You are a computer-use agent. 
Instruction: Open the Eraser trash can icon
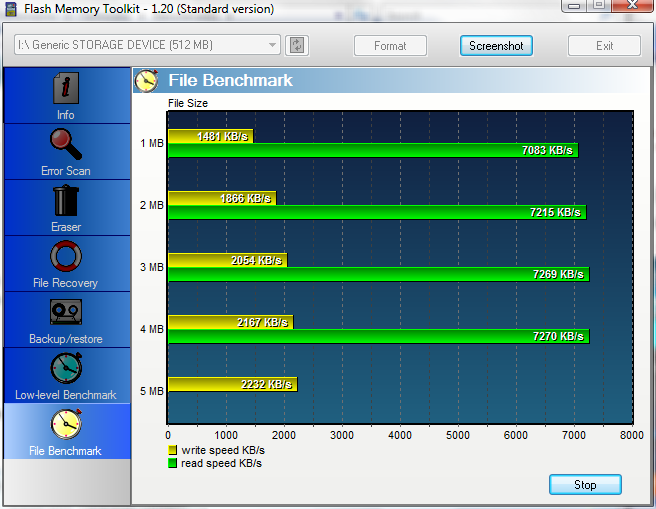point(66,201)
